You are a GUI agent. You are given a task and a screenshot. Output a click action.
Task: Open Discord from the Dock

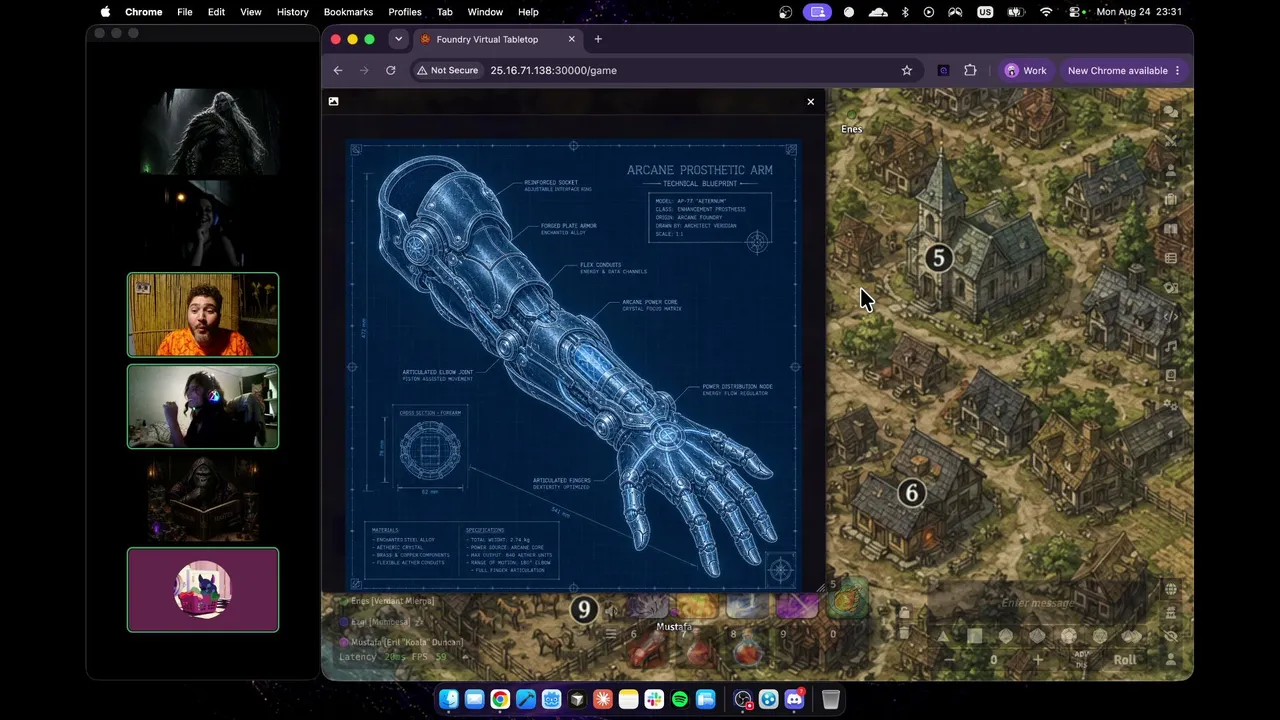click(795, 699)
